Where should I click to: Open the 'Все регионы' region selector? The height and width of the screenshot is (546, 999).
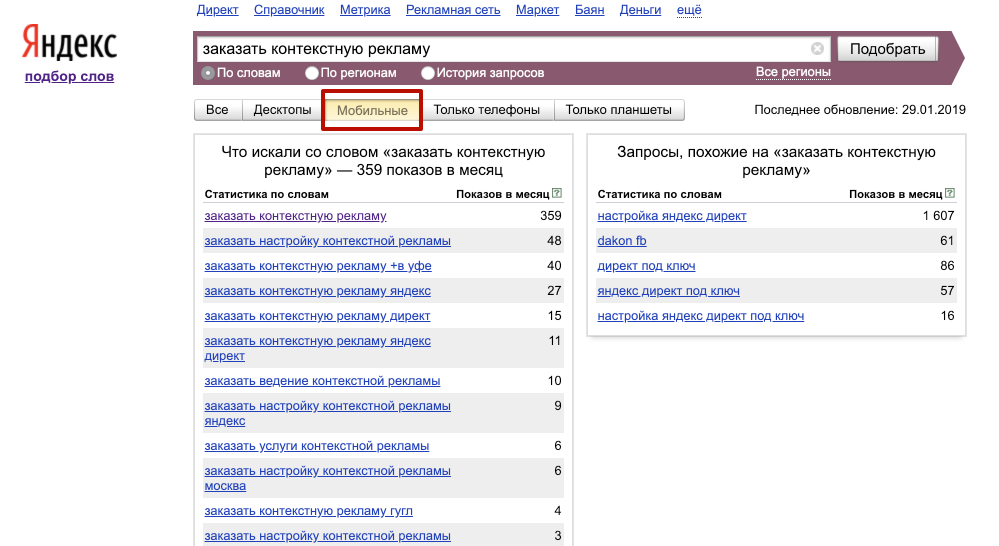[793, 72]
